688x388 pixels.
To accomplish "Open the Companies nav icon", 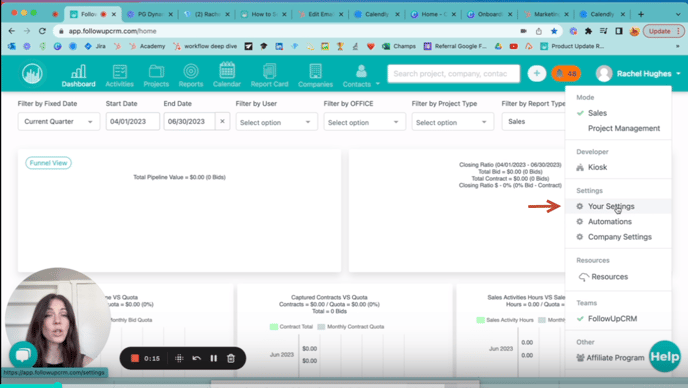I will click(x=315, y=75).
